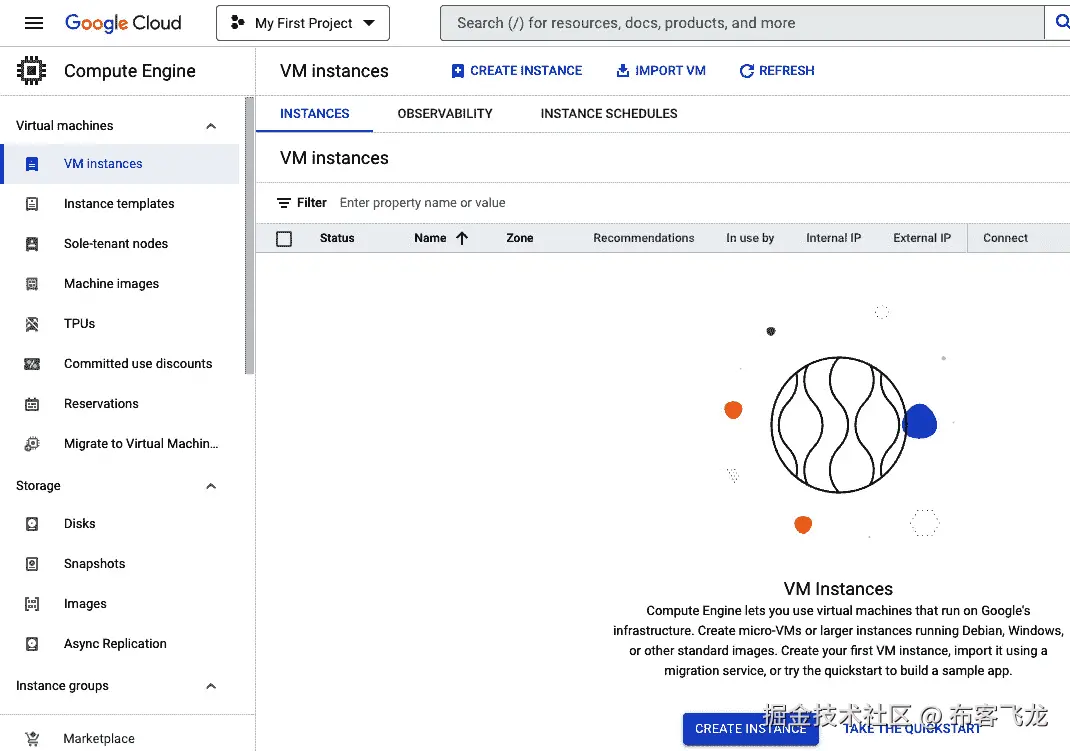Viewport: 1070px width, 751px height.
Task: Collapse the Virtual machines section
Action: tap(211, 126)
